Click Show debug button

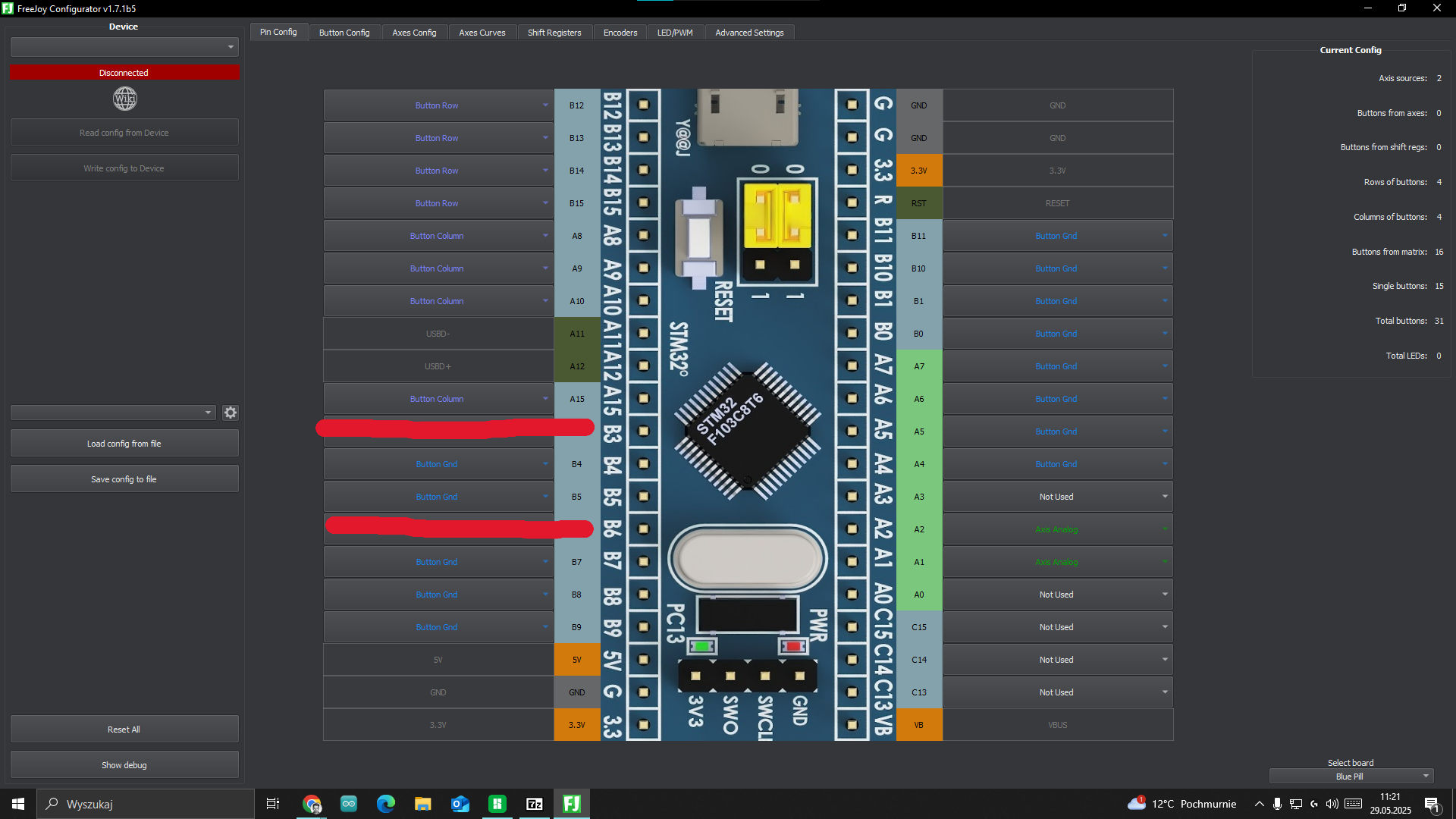[x=124, y=765]
